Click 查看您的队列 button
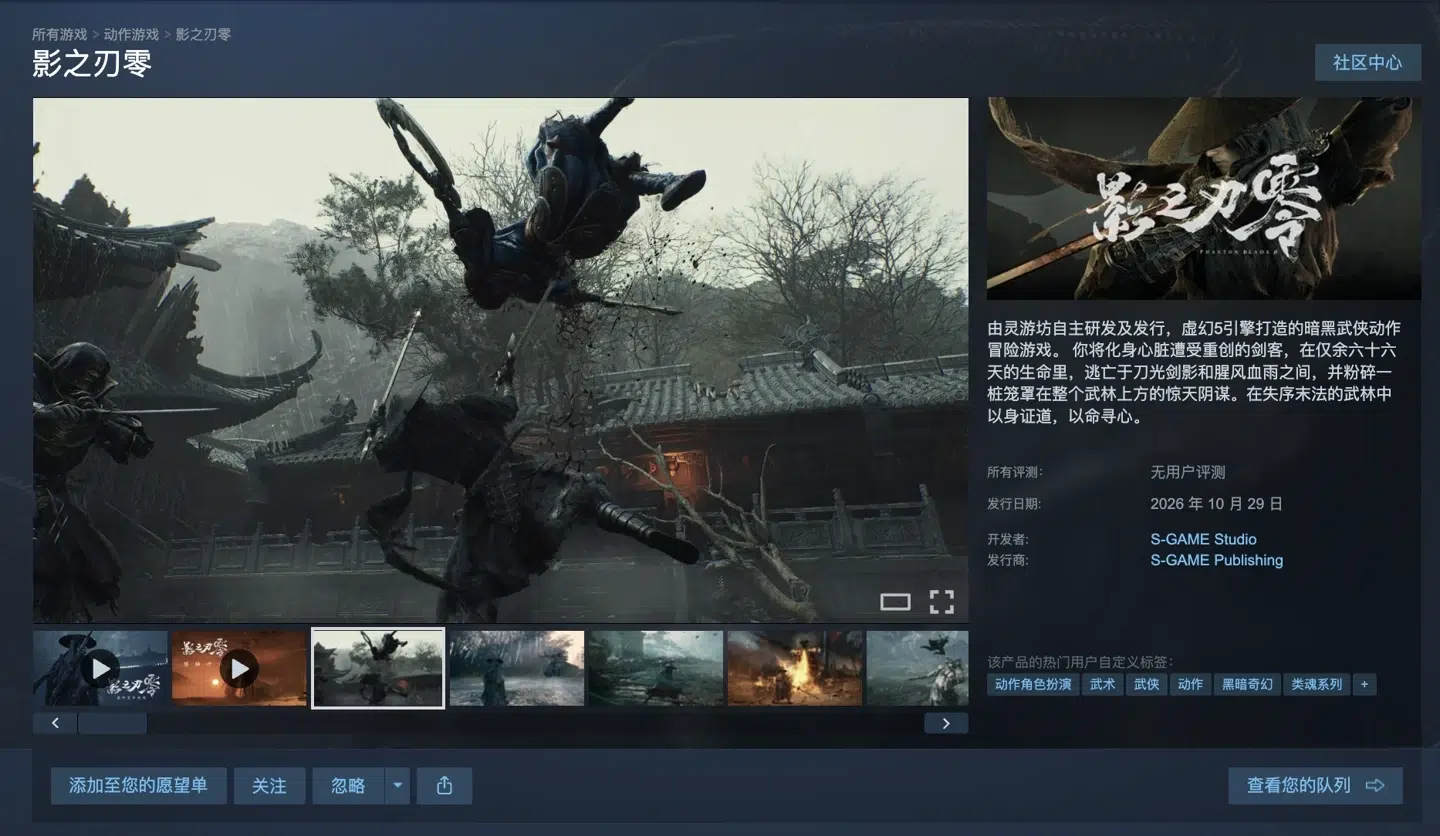The height and width of the screenshot is (836, 1440). (1315, 786)
